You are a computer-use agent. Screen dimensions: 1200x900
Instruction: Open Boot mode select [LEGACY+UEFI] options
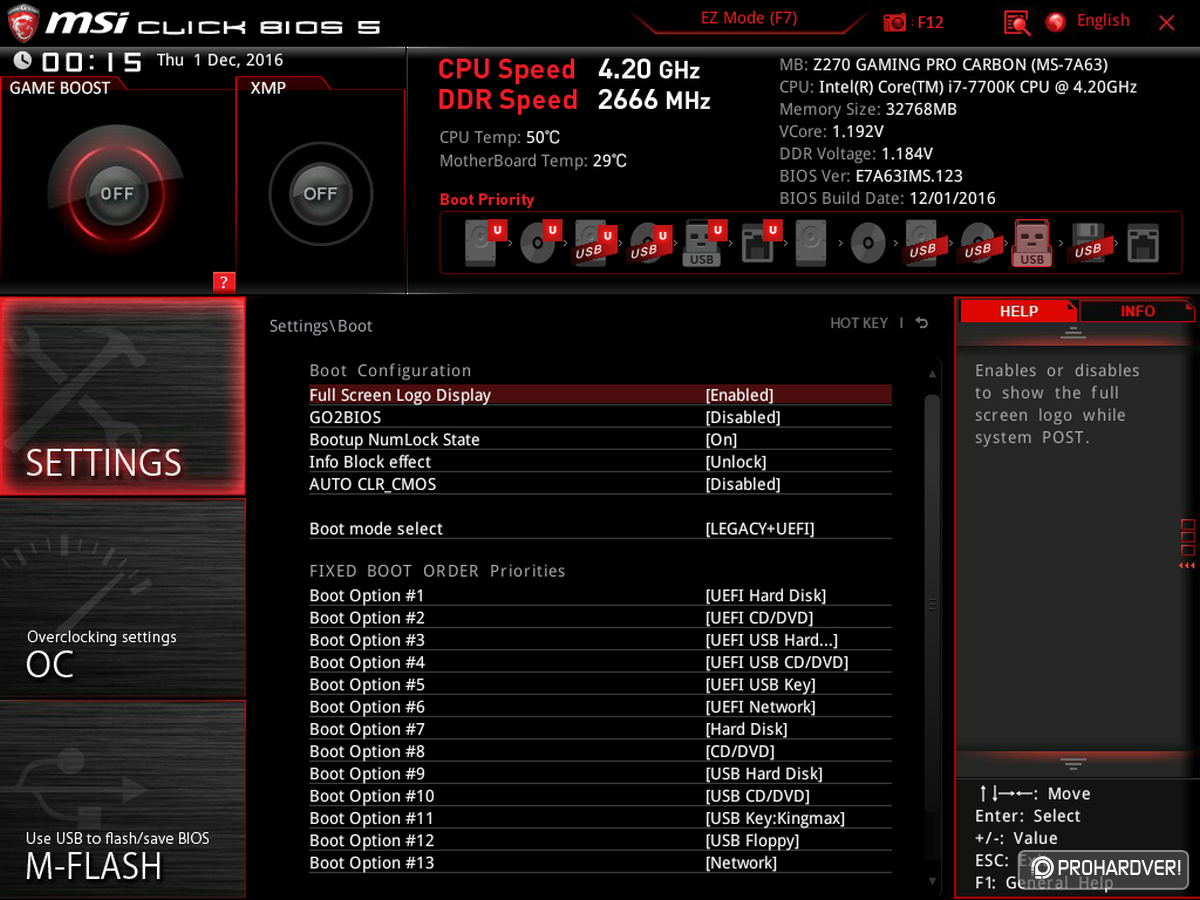(x=760, y=528)
